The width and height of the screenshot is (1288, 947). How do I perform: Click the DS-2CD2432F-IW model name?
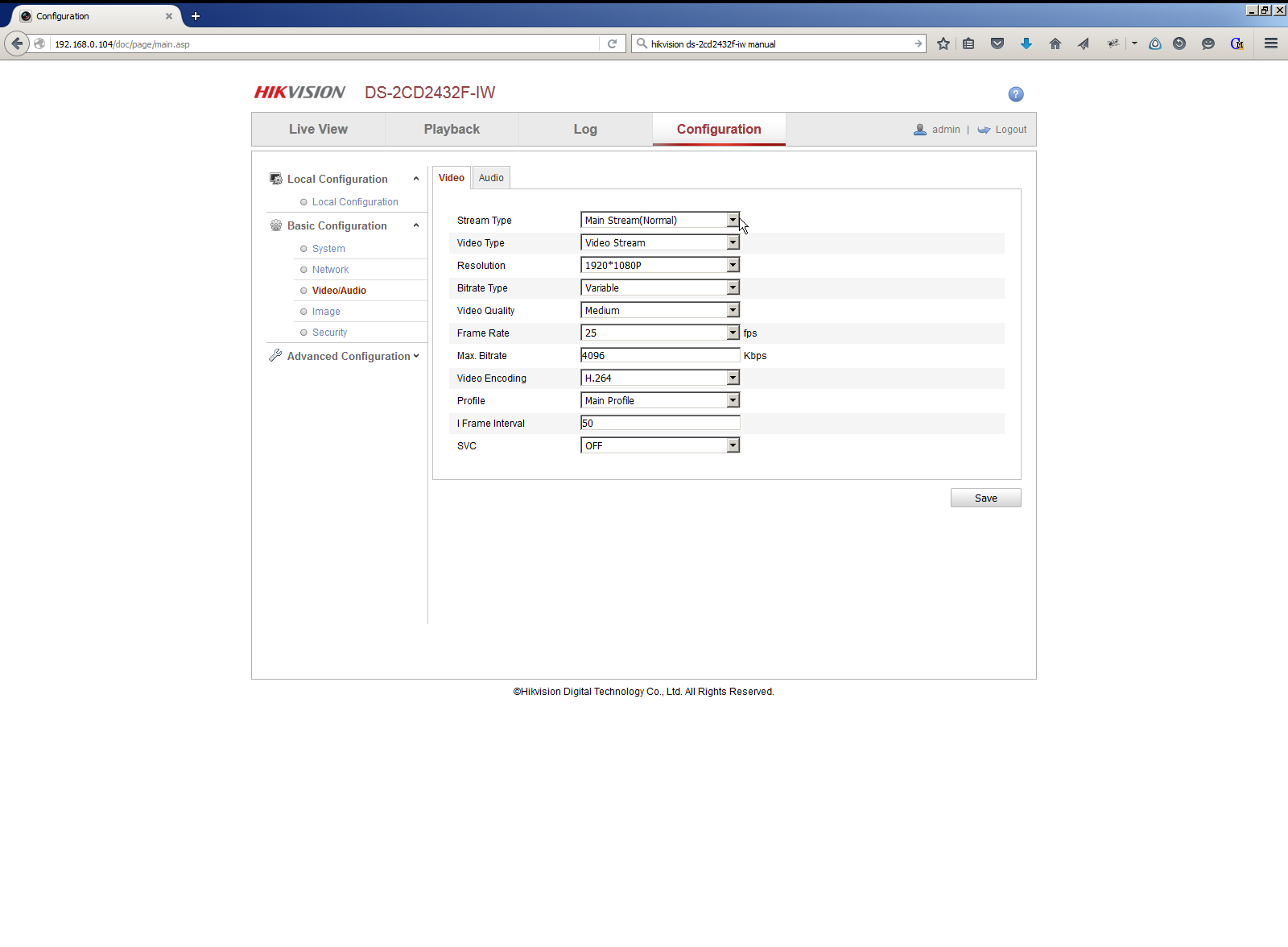[430, 93]
